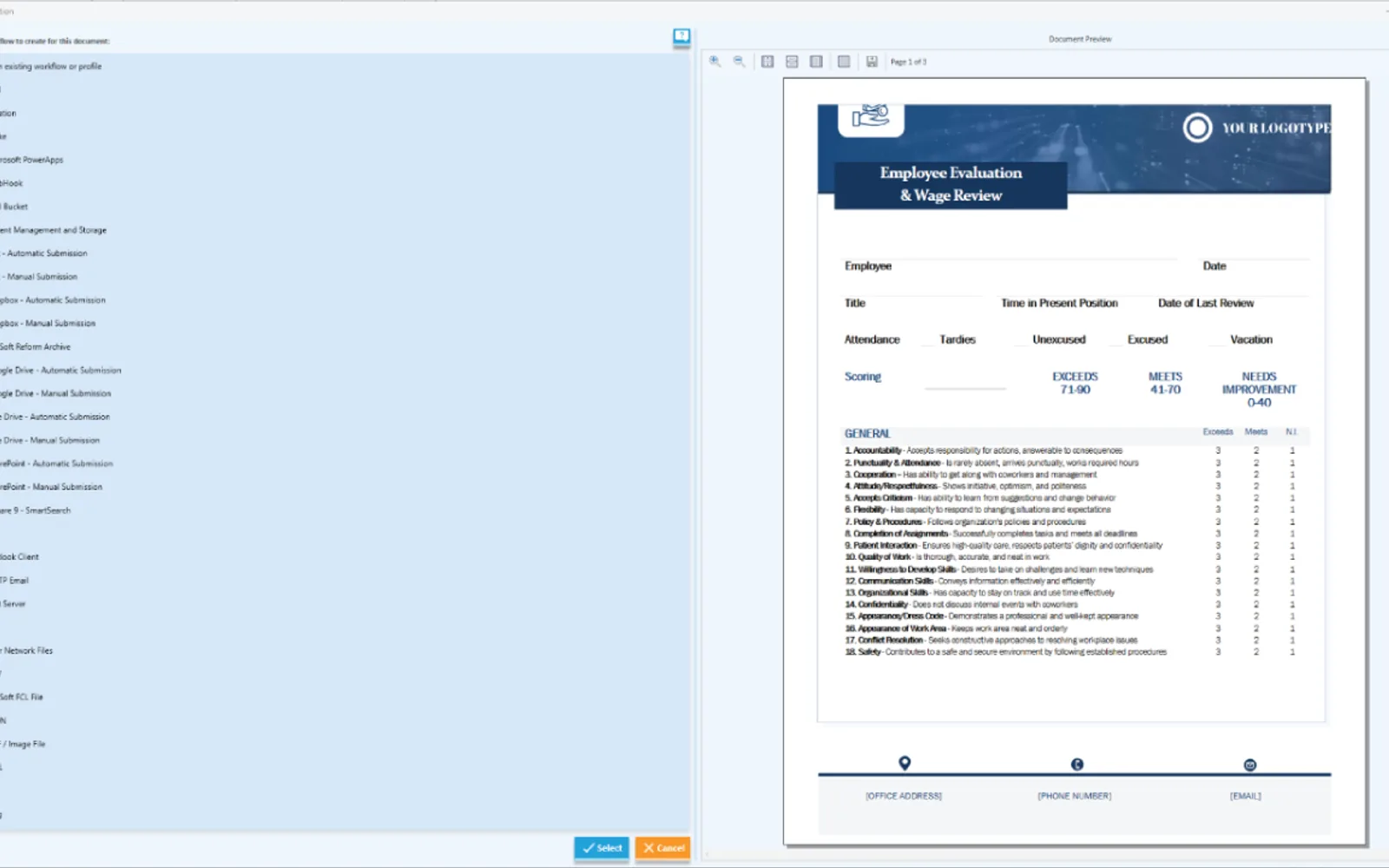
Task: Pick the first 'Manual Submission' entry
Action: (x=40, y=277)
